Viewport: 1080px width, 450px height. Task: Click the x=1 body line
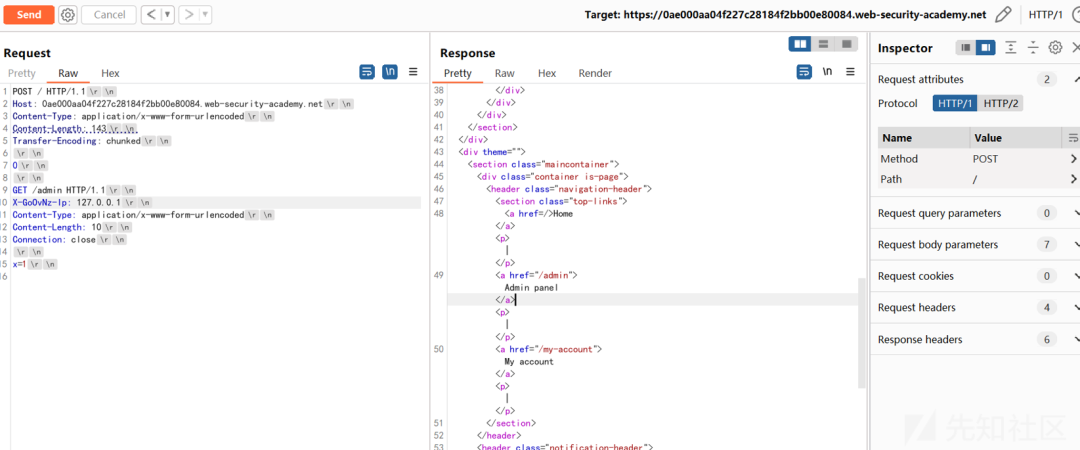click(x=34, y=265)
